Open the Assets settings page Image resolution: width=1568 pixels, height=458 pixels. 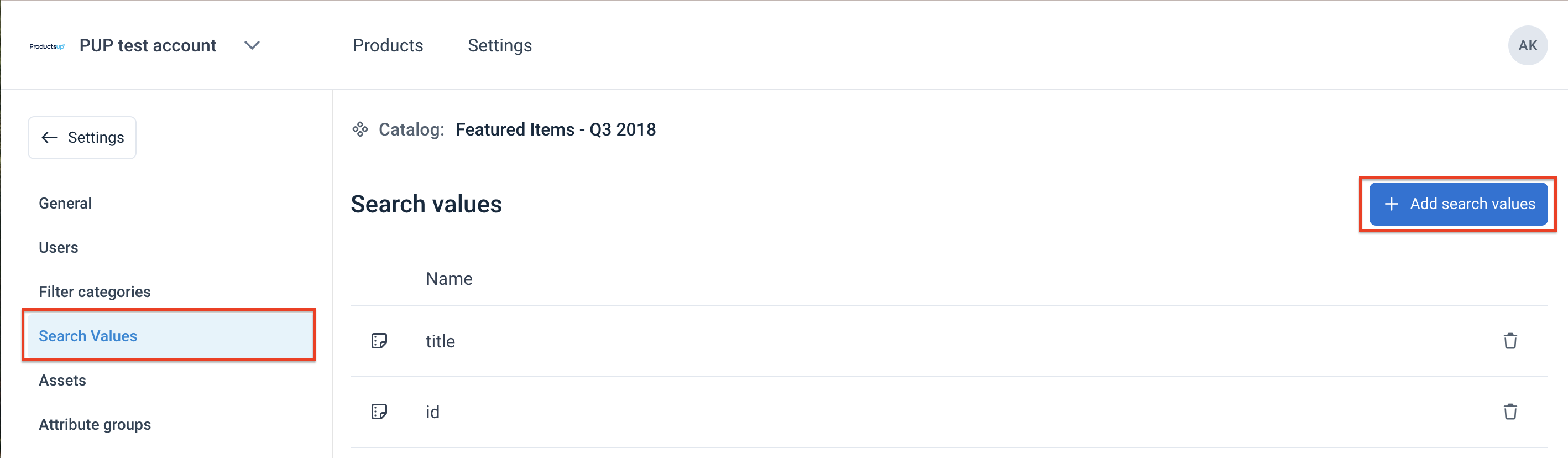point(62,380)
